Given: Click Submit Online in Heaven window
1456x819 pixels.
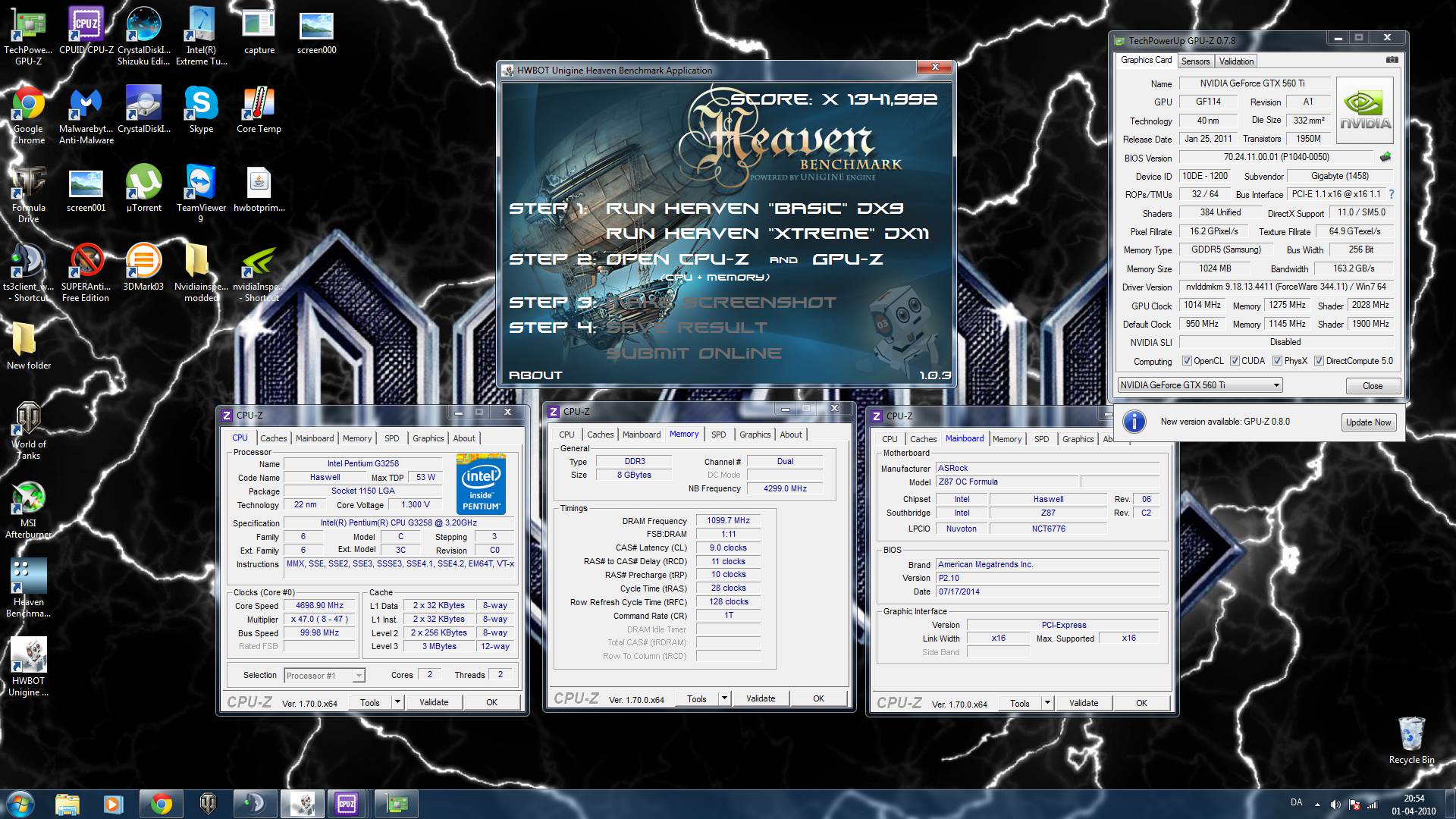Looking at the screenshot, I should tap(693, 353).
